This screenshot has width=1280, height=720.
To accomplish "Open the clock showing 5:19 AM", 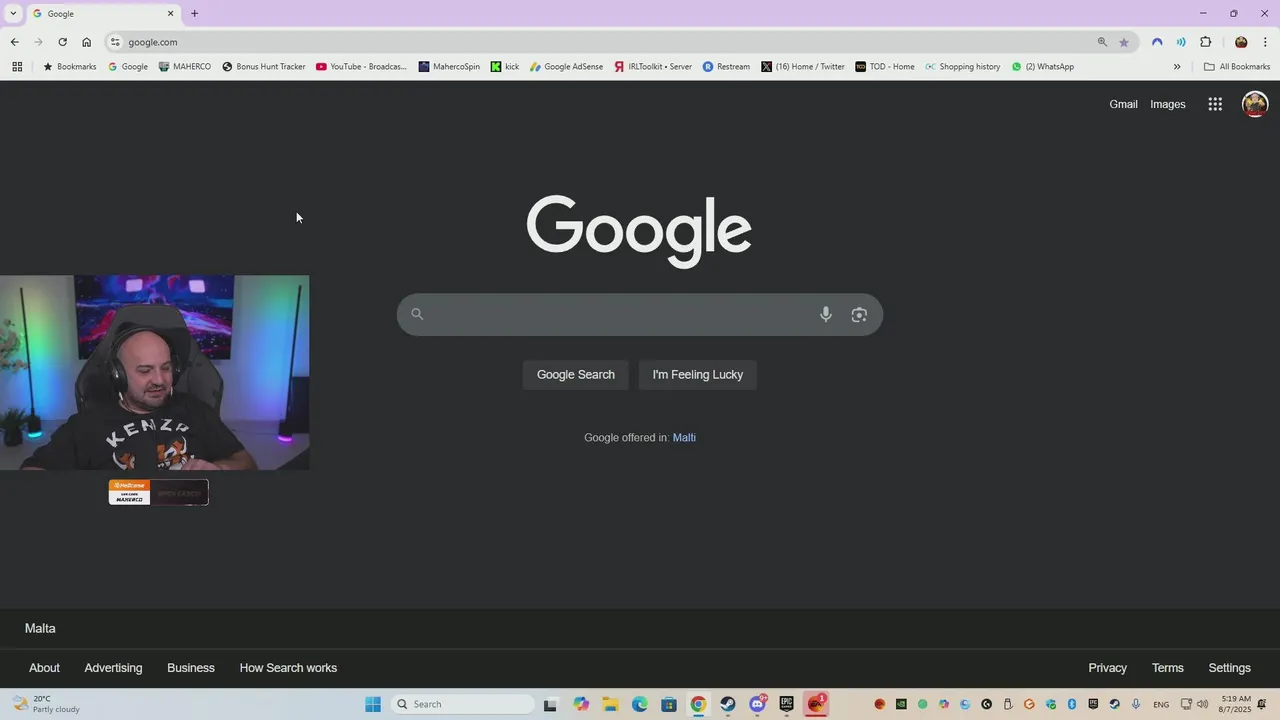I will pyautogui.click(x=1236, y=704).
